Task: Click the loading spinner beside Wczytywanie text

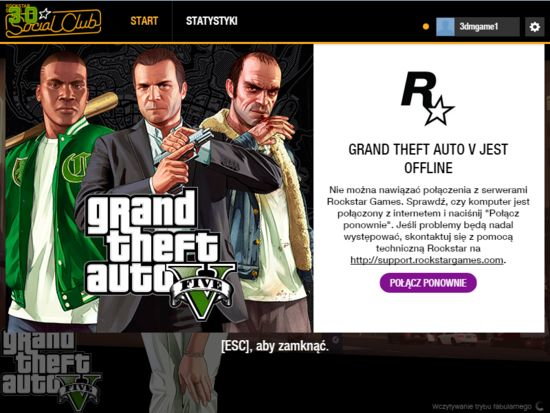Action: point(541,406)
